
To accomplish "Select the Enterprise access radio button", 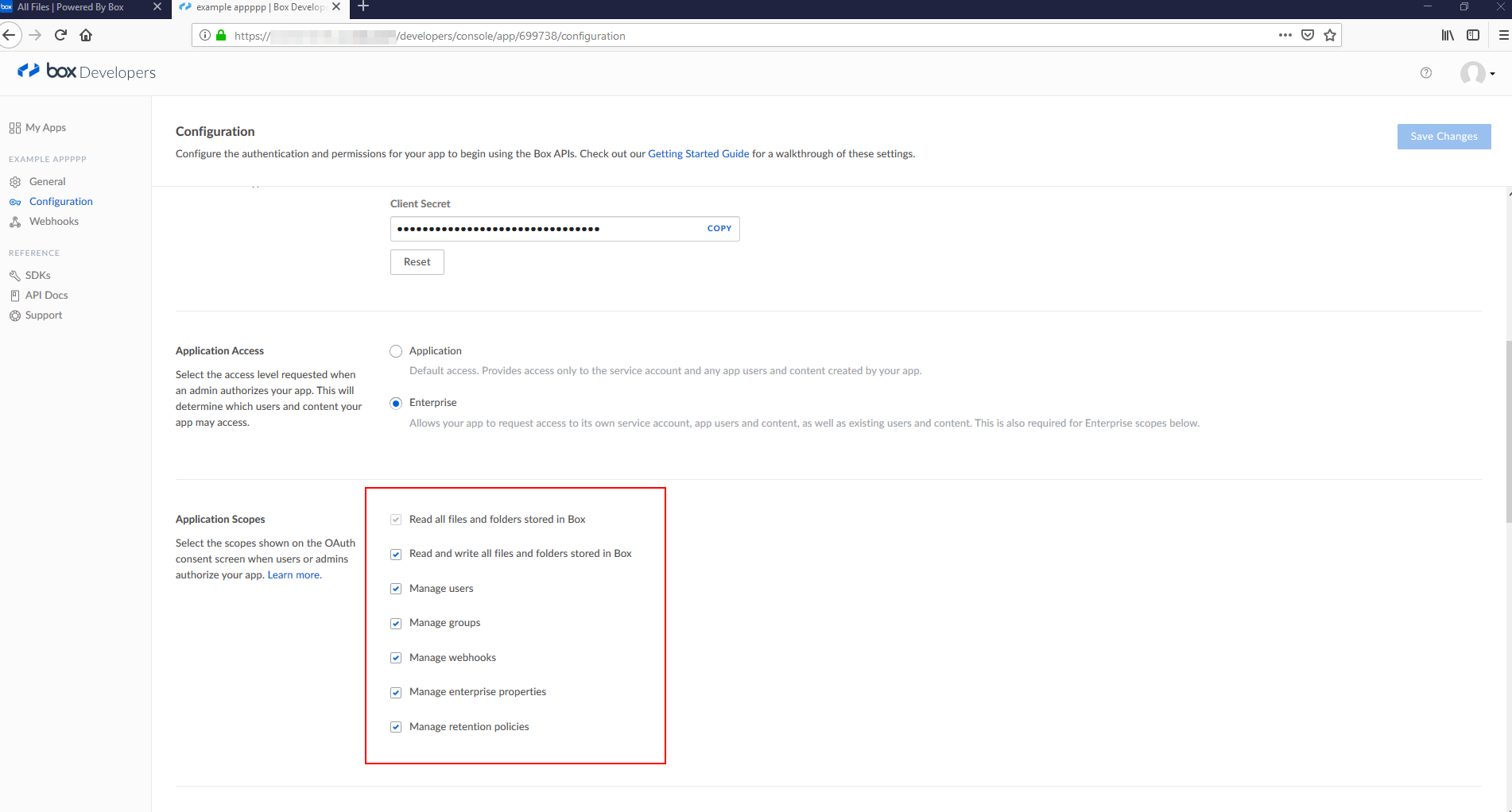I will click(x=396, y=404).
